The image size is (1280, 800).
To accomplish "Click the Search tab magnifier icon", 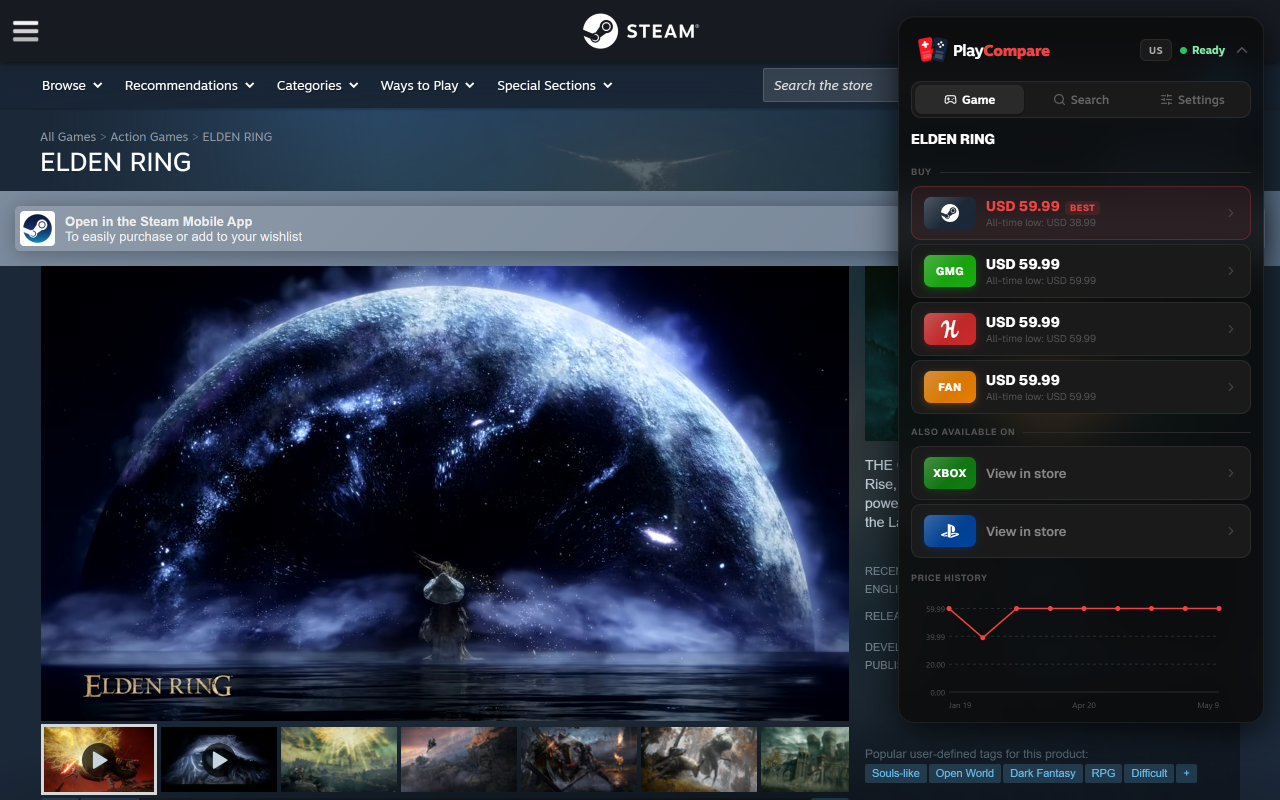I will tap(1060, 100).
